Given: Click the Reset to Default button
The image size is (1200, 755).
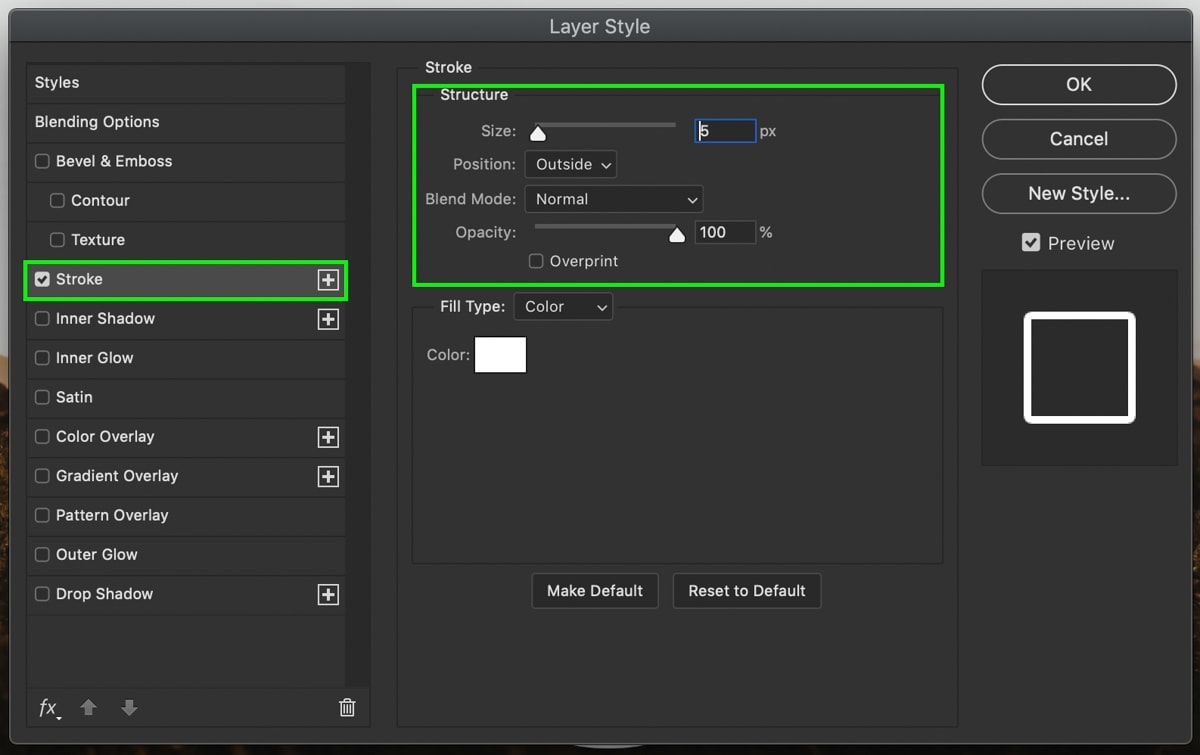Looking at the screenshot, I should coord(747,591).
